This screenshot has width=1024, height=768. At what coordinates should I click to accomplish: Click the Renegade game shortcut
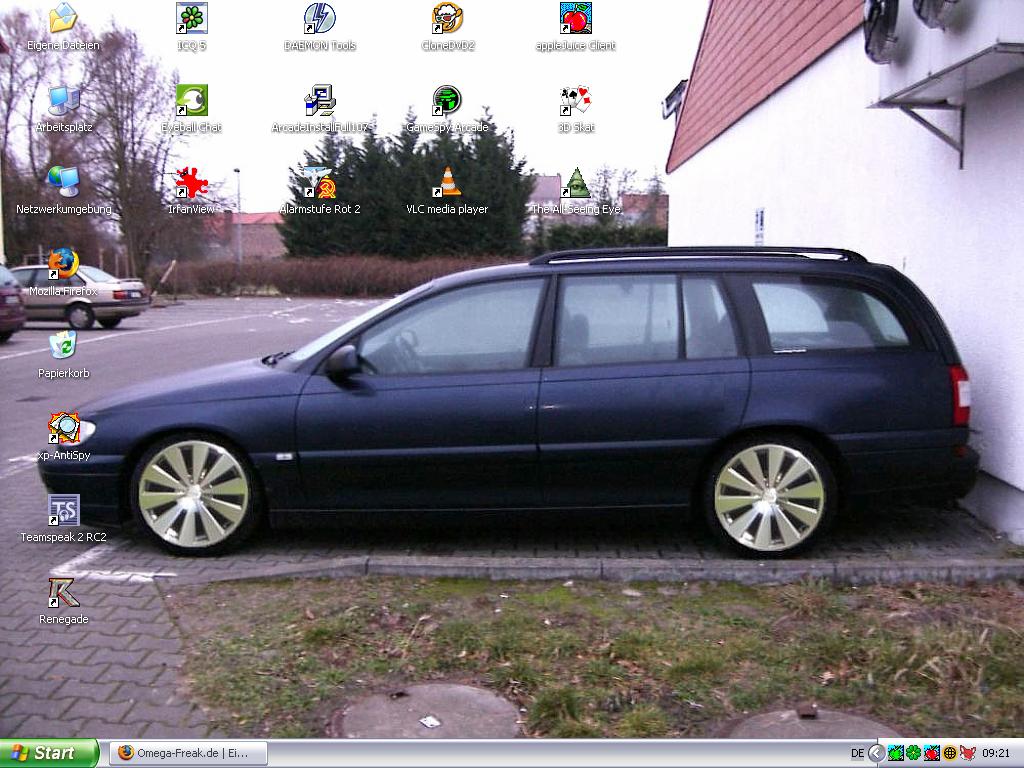pos(63,593)
